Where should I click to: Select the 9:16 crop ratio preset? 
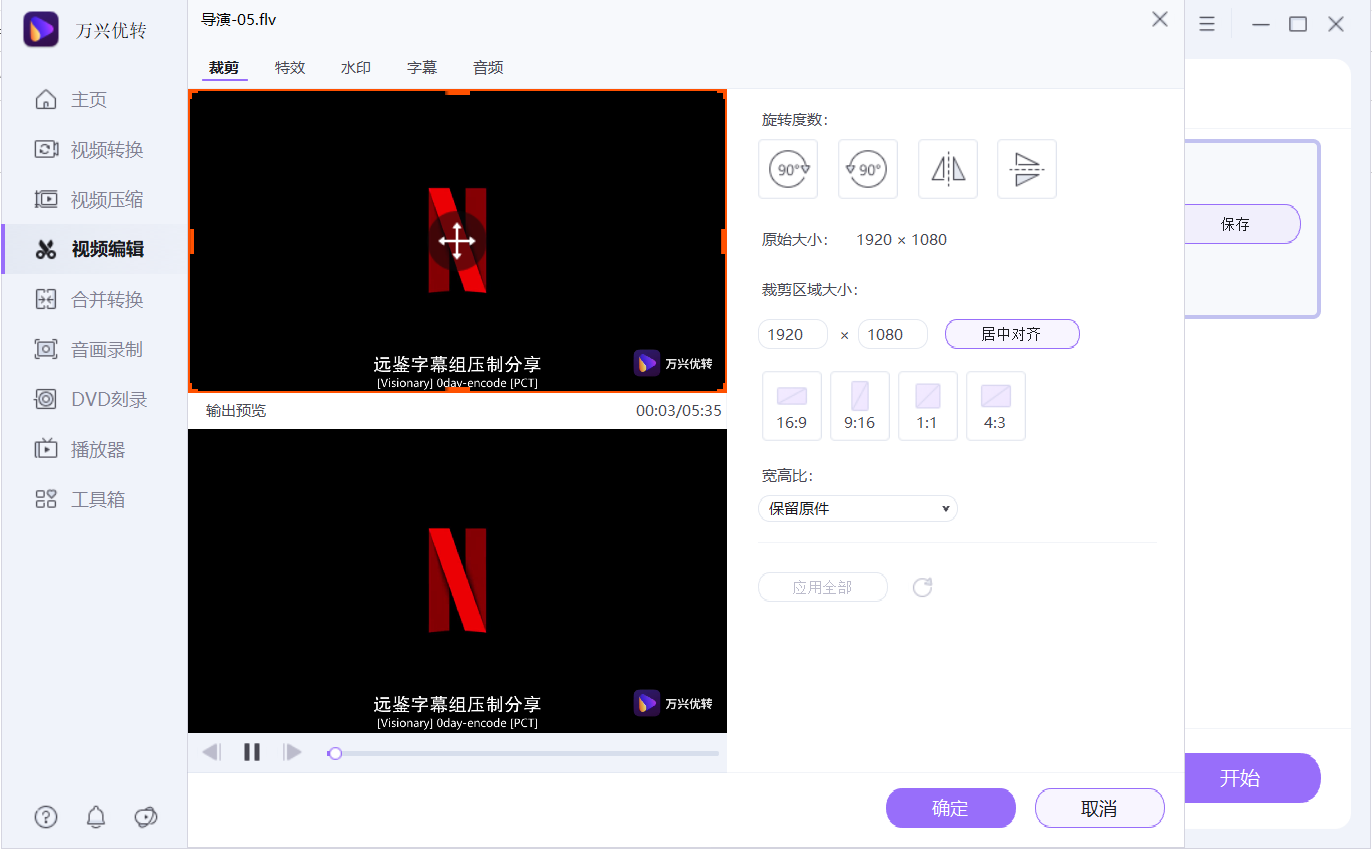pyautogui.click(x=860, y=406)
